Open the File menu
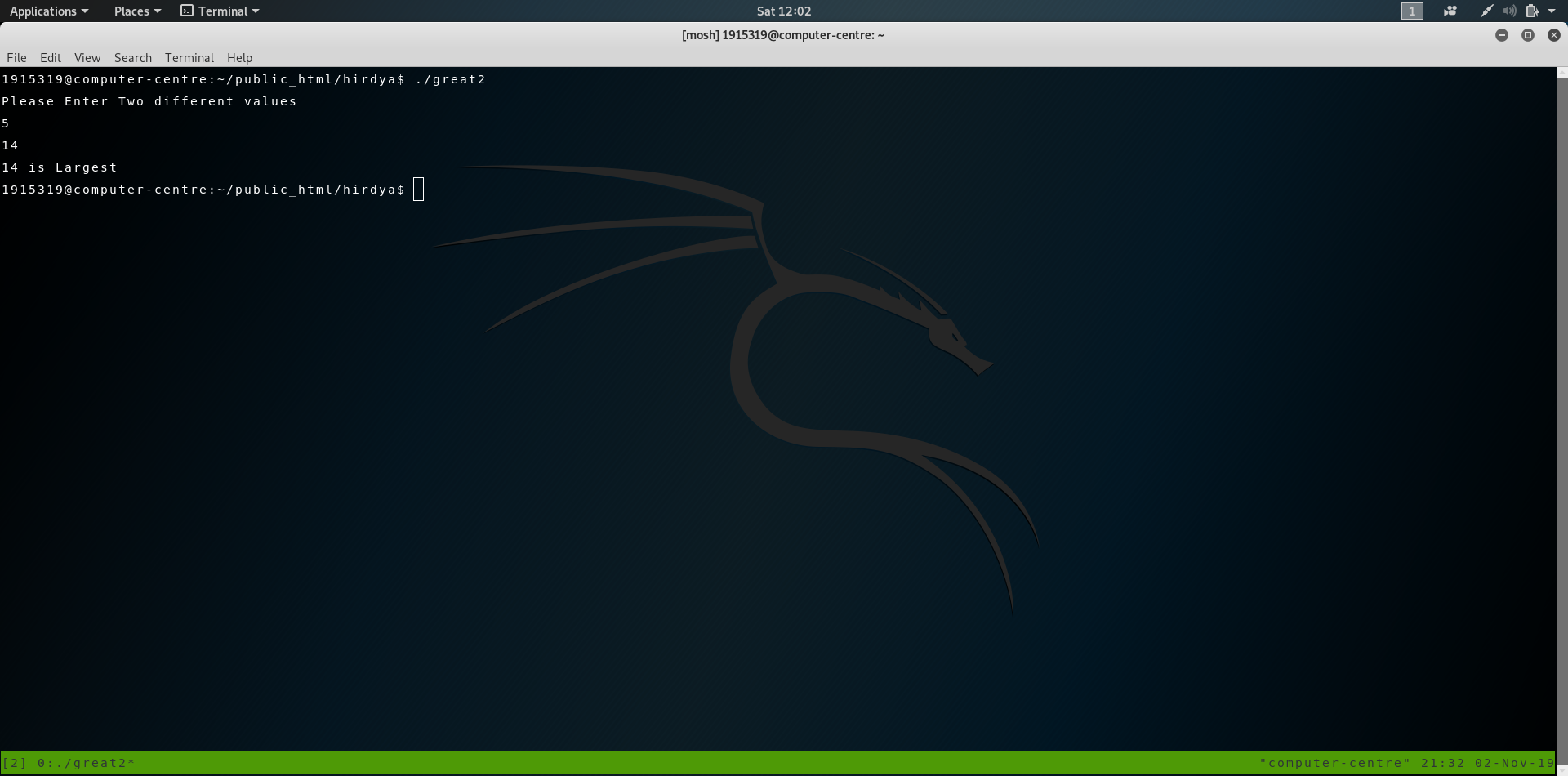The image size is (1568, 776). click(x=16, y=57)
